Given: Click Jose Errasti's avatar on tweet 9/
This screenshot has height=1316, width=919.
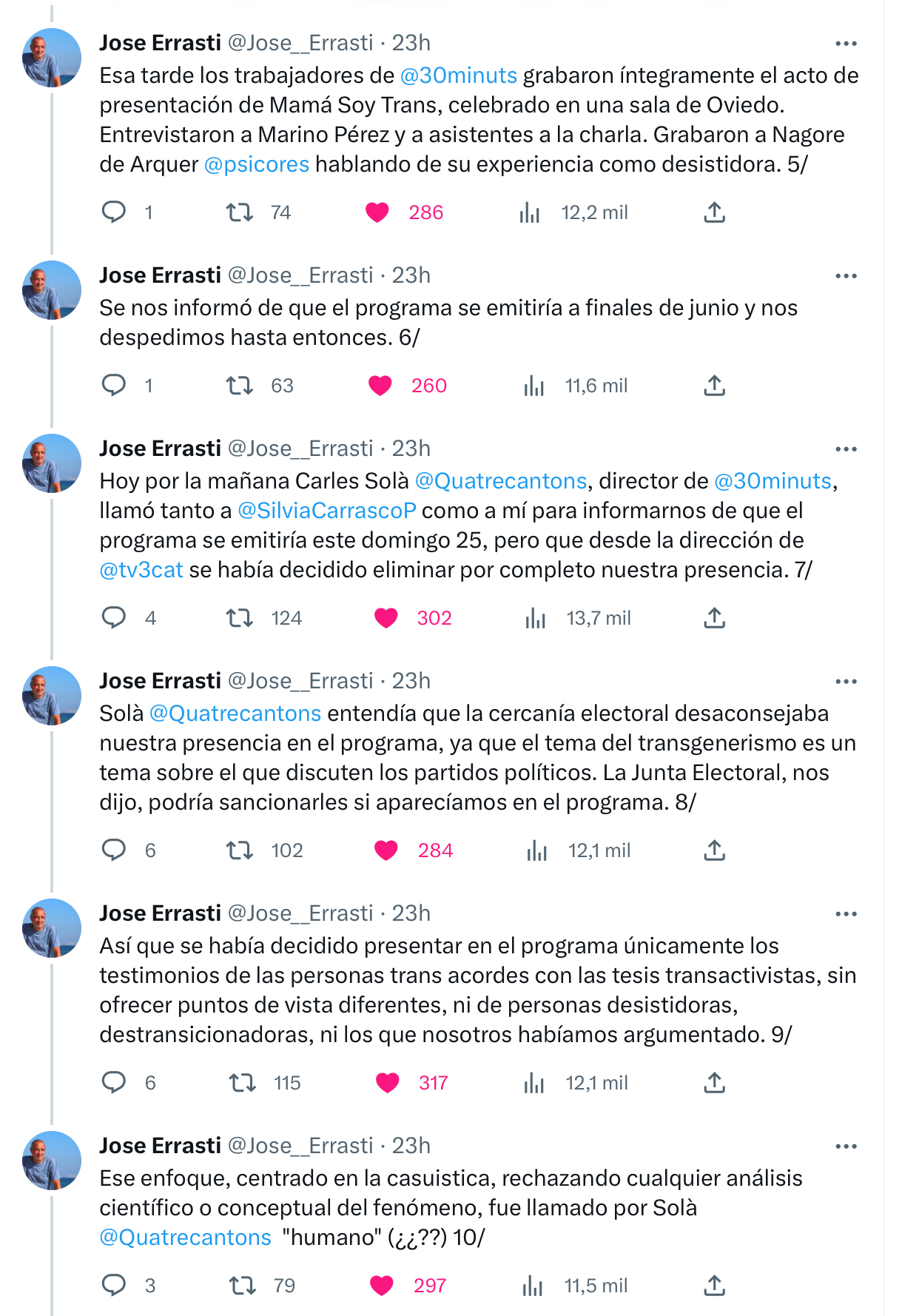Looking at the screenshot, I should (x=52, y=928).
